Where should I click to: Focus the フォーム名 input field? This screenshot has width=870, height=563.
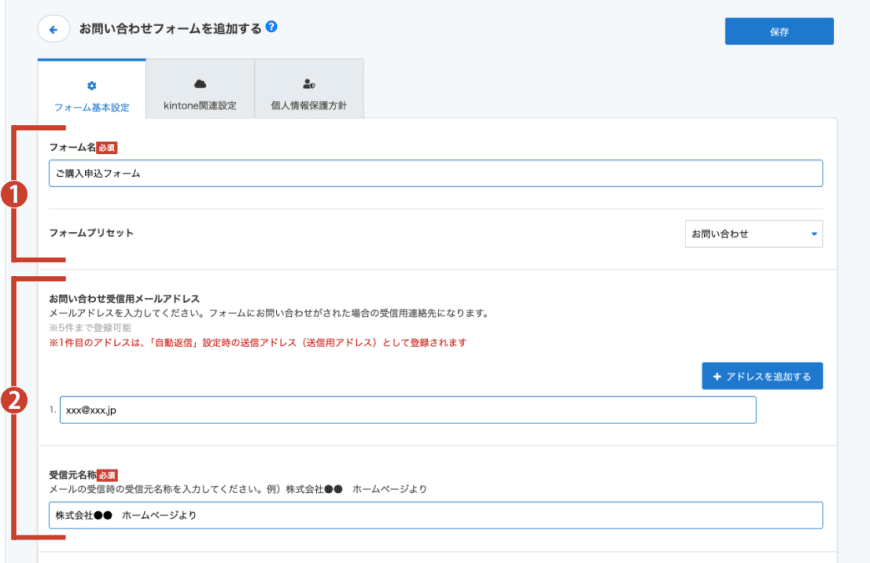pos(436,174)
